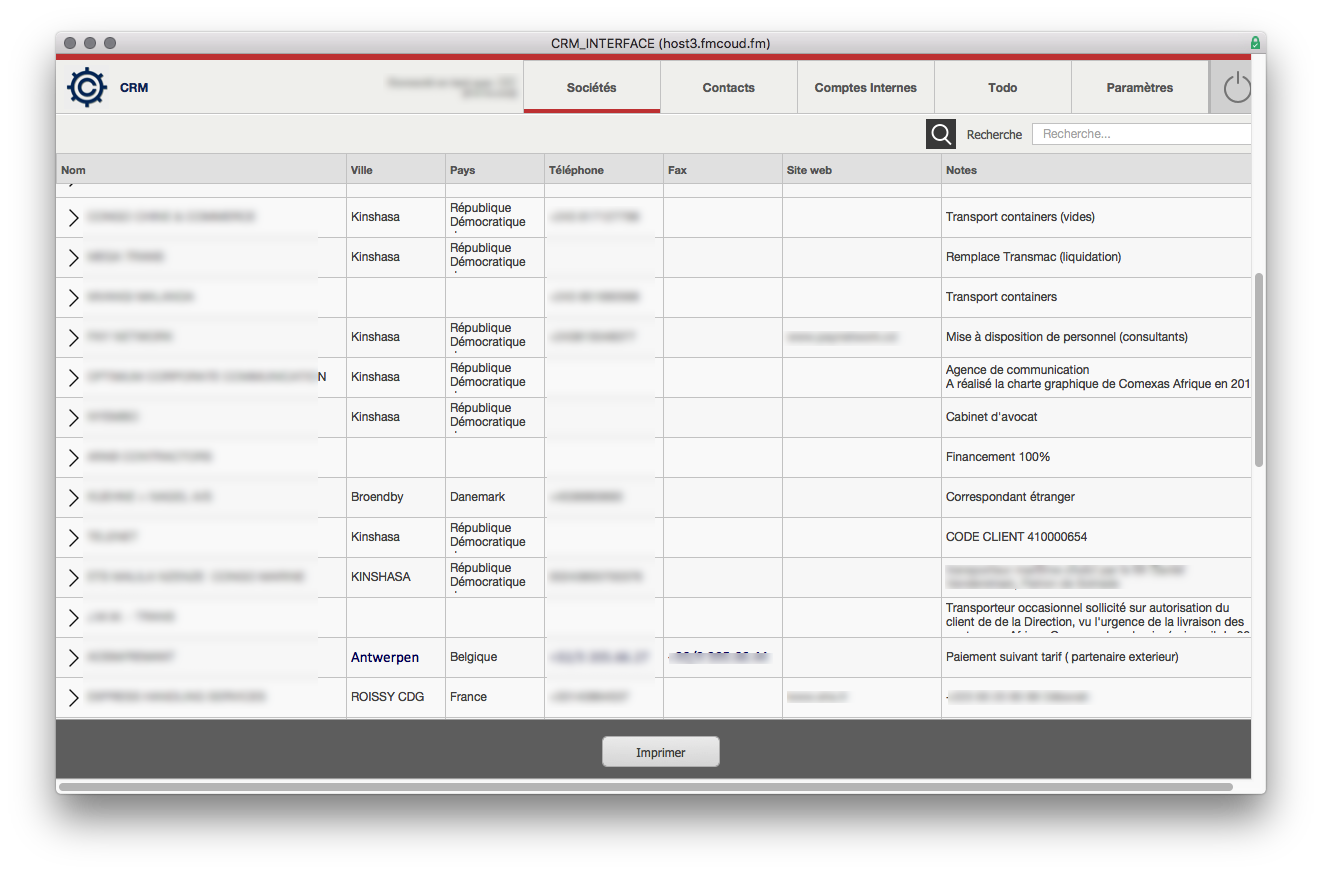Click the Site web column header
This screenshot has height=874, width=1322.
(x=862, y=170)
